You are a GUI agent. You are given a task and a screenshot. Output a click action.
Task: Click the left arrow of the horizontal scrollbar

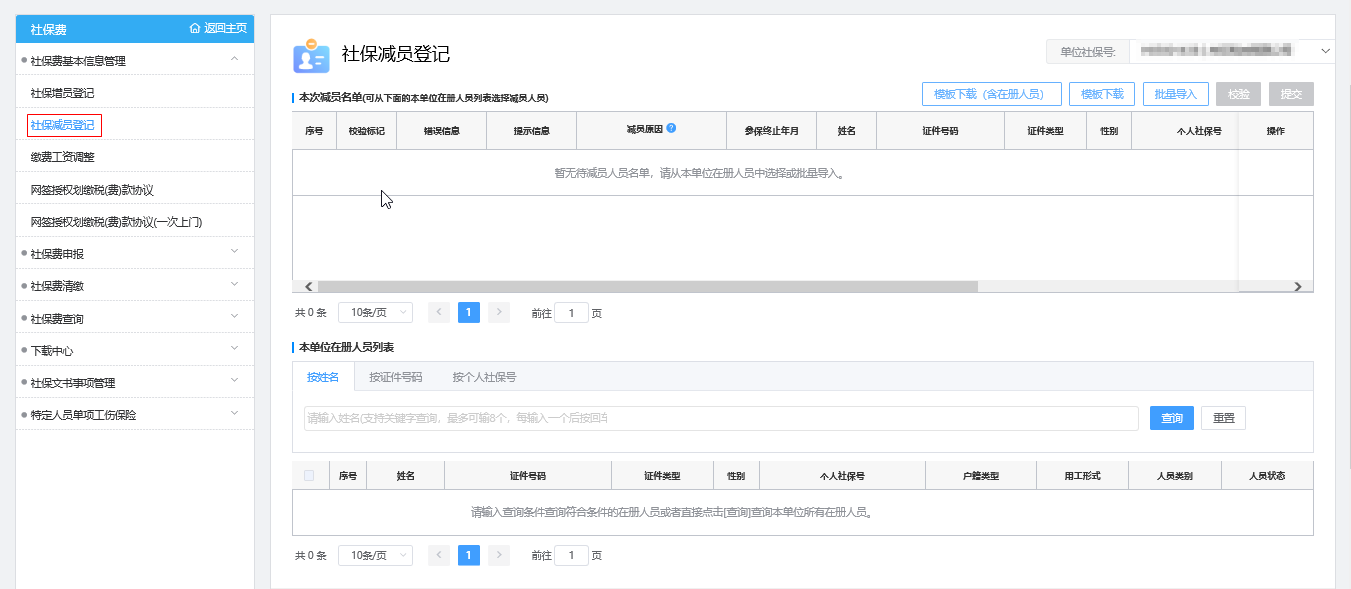(x=309, y=286)
